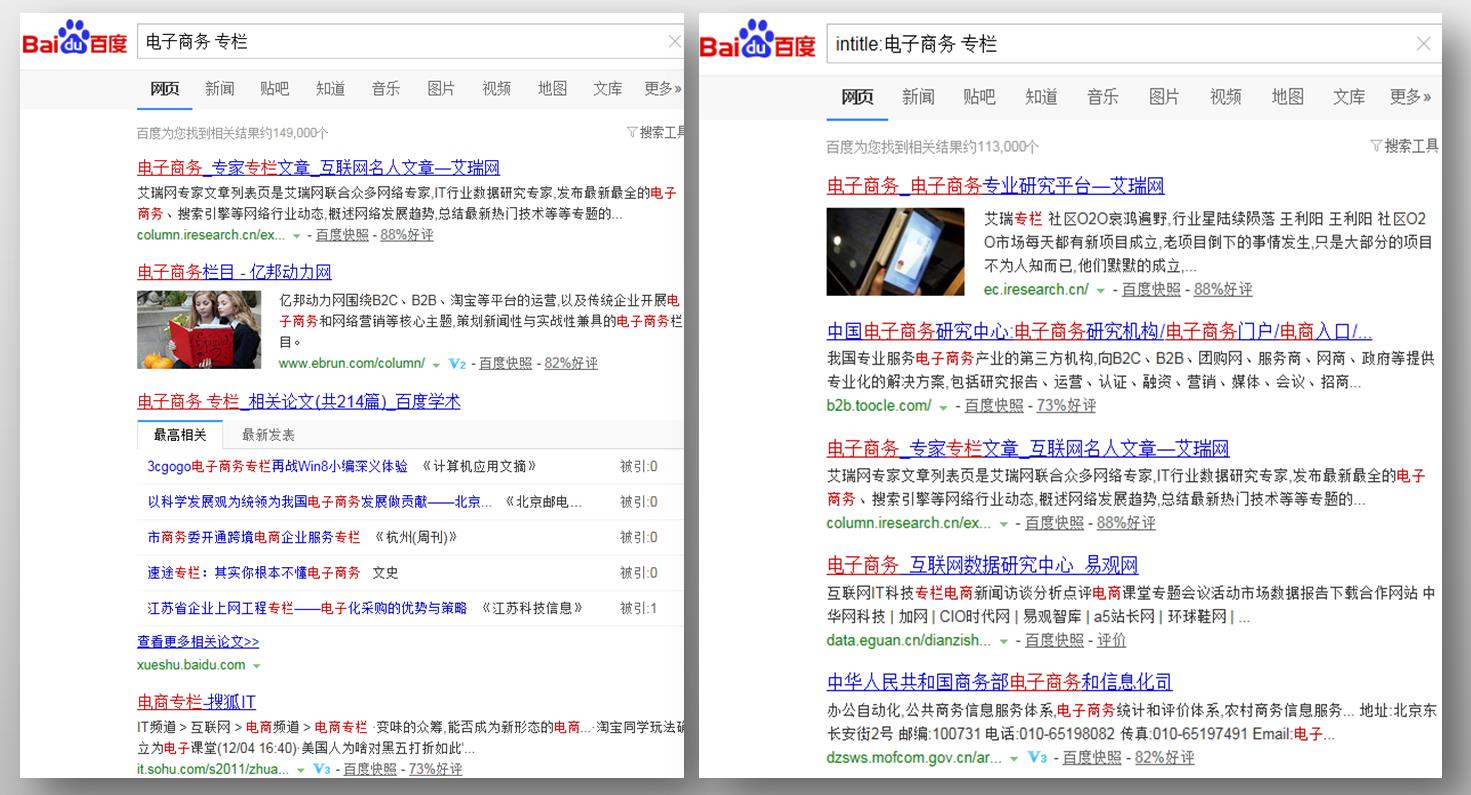This screenshot has height=795, width=1471.
Task: Click V3 badge beside dzsws.mofcom.gov.cn result
Action: [x=1037, y=758]
